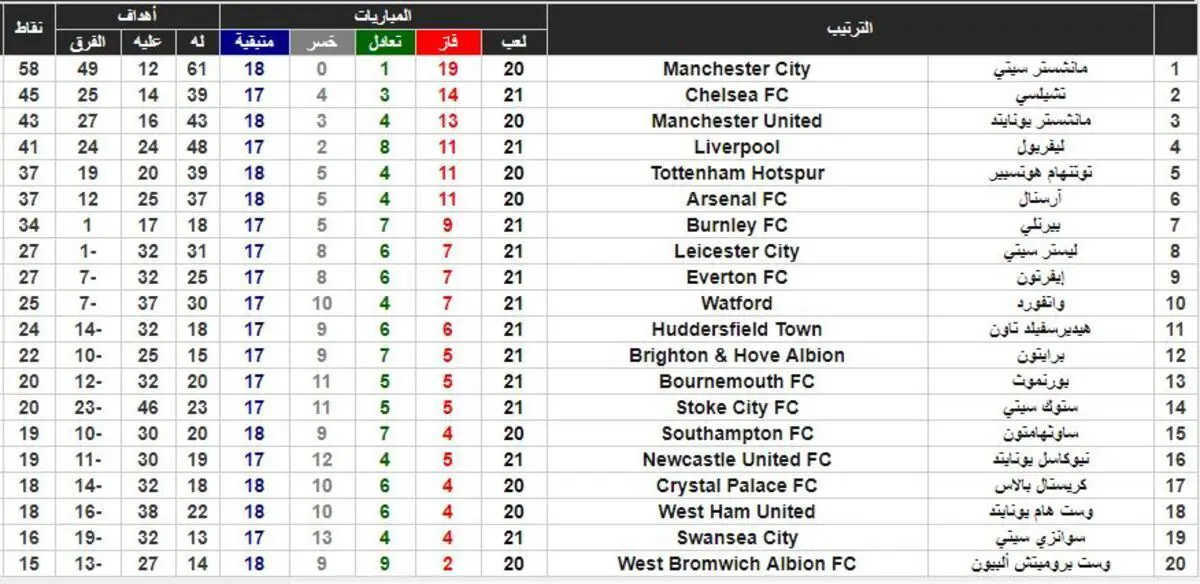Viewport: 1200px width, 584px height.
Task: Open the Chelsea FC team name
Action: pyautogui.click(x=737, y=95)
